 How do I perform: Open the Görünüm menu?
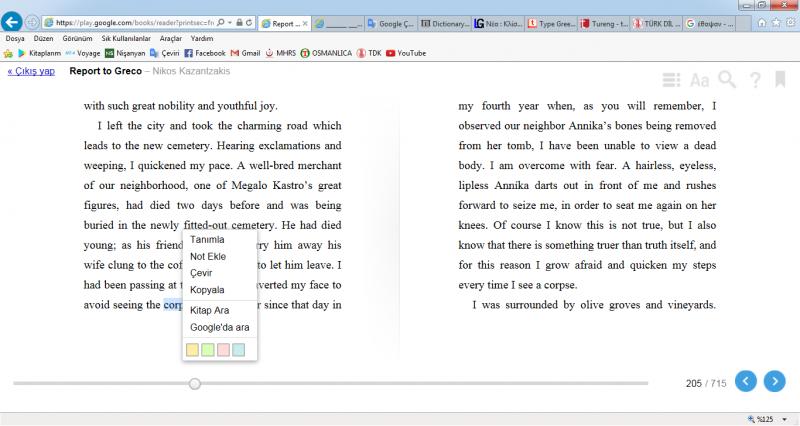click(x=77, y=39)
